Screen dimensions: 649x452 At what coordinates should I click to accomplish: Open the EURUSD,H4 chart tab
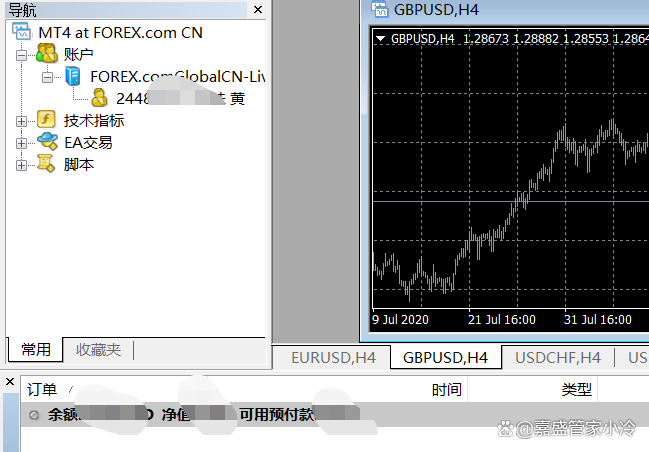(x=333, y=358)
